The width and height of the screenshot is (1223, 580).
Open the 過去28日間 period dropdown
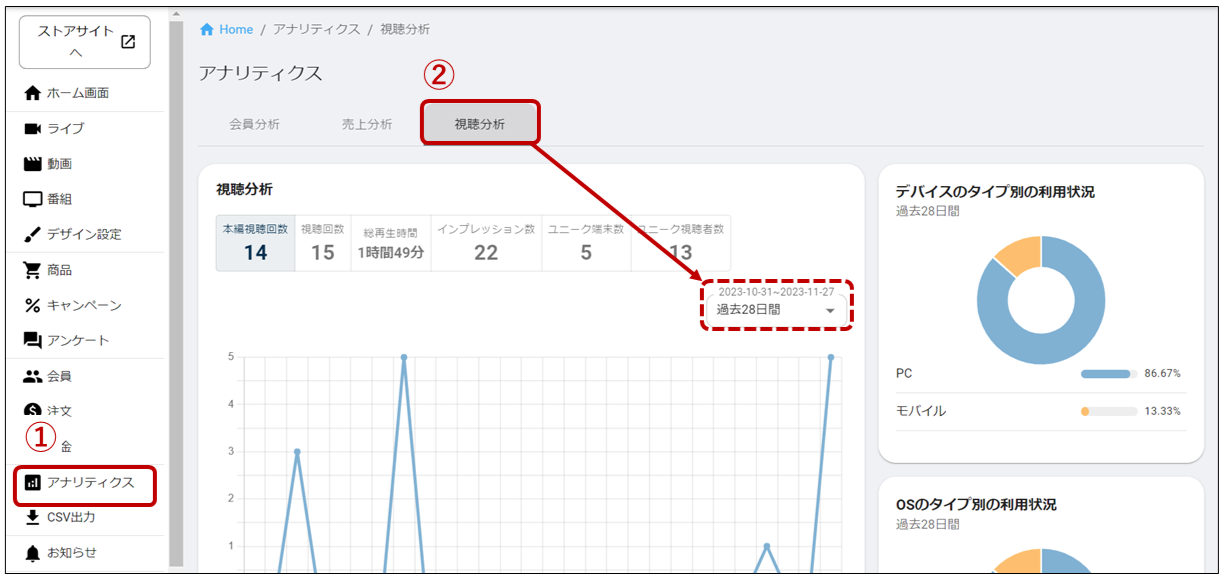[x=776, y=310]
